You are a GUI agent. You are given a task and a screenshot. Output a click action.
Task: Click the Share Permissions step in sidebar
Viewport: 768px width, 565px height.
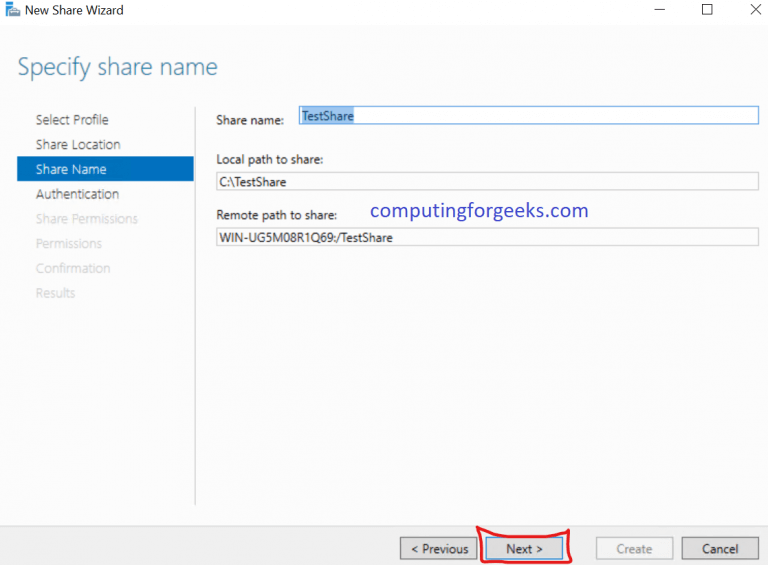[x=86, y=219]
